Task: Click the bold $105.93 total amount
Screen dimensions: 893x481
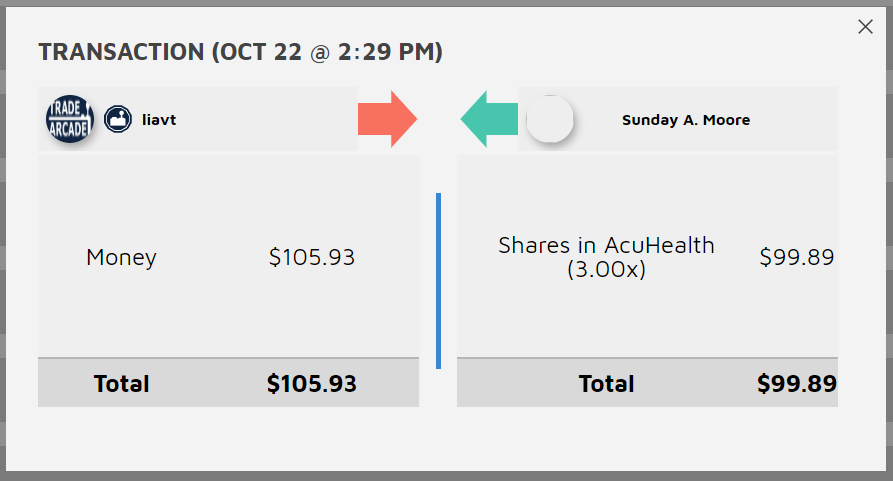Action: [x=311, y=383]
